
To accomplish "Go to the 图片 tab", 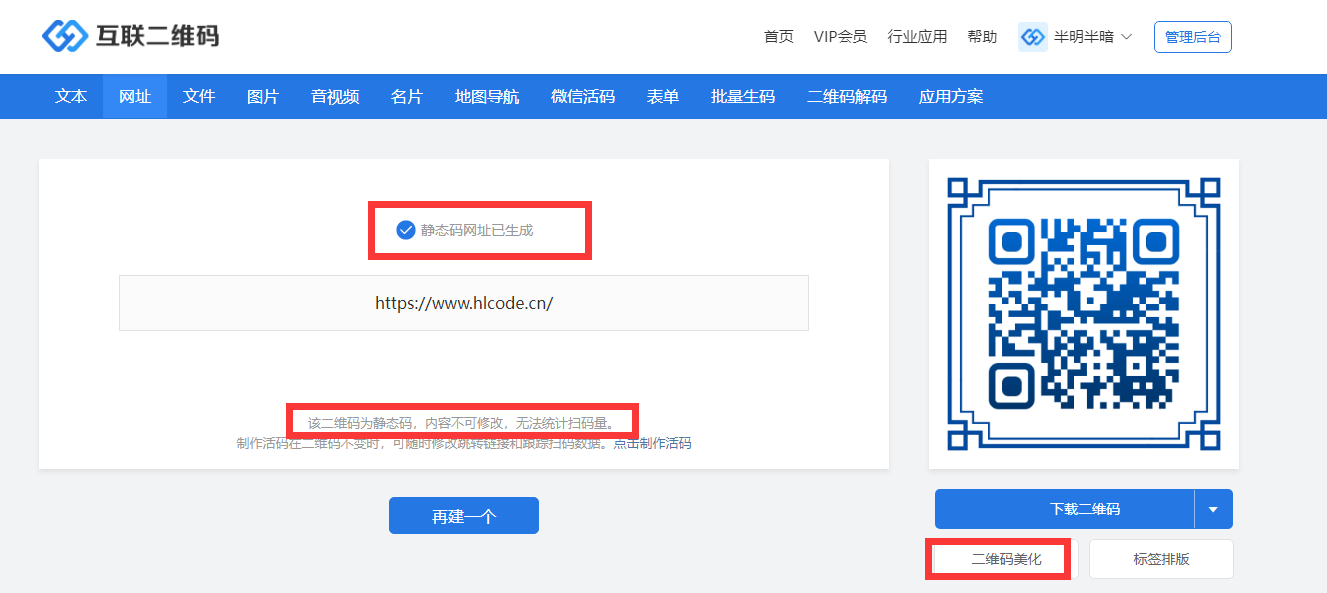I will click(263, 97).
